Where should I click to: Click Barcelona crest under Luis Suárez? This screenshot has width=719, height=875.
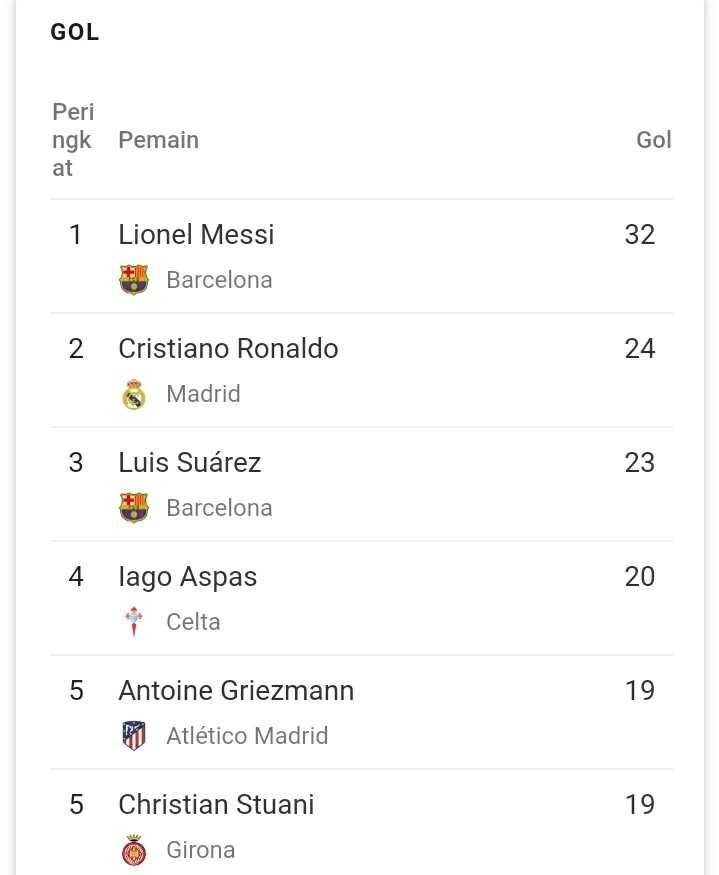pyautogui.click(x=134, y=507)
